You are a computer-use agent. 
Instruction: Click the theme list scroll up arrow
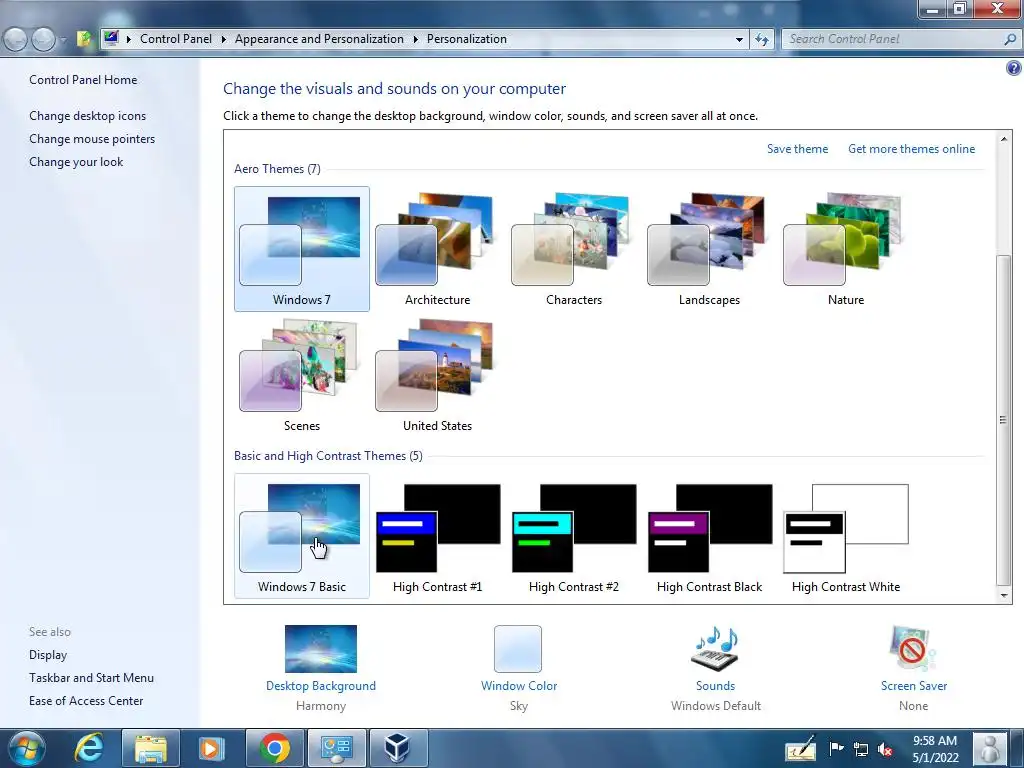(1004, 138)
